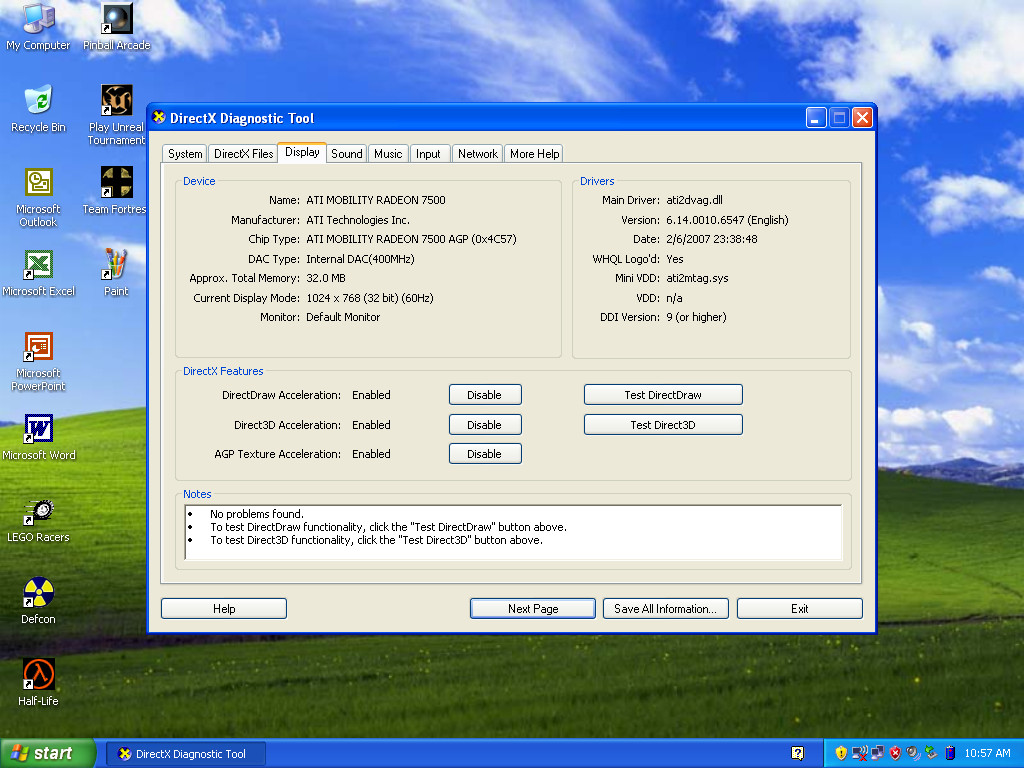Click the "No problems found." note line

(x=257, y=514)
